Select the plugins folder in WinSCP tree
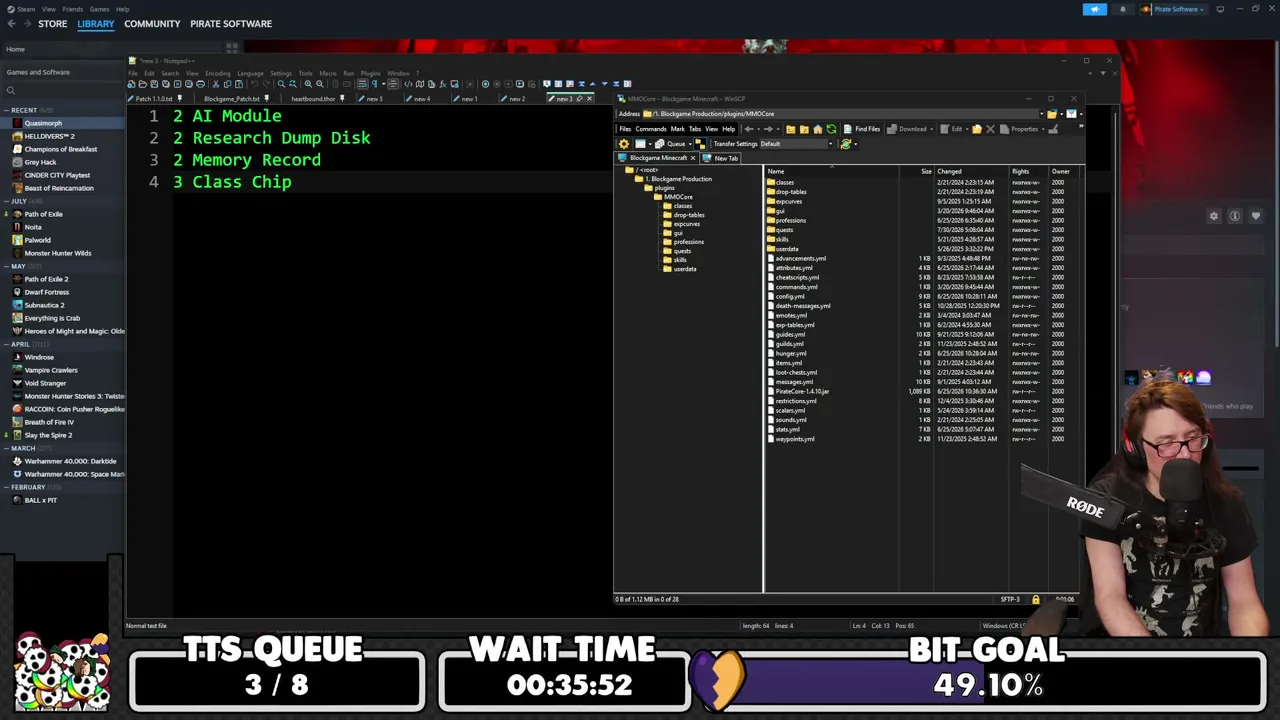This screenshot has width=1280, height=720. (665, 188)
